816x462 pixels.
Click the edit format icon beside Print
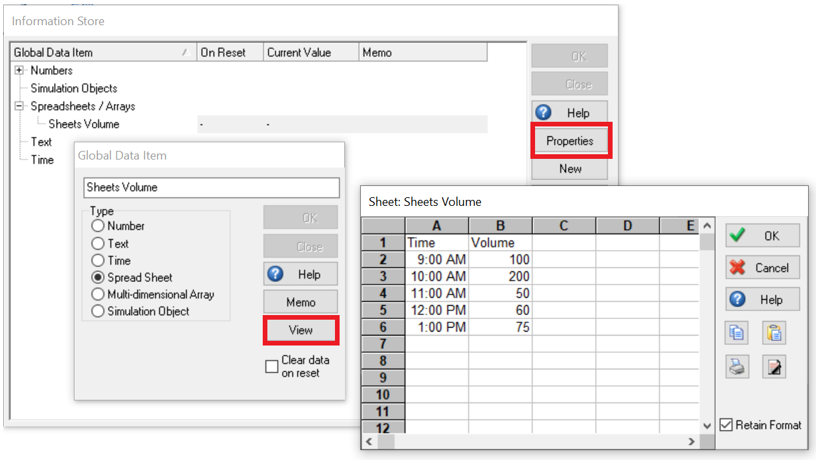(773, 367)
